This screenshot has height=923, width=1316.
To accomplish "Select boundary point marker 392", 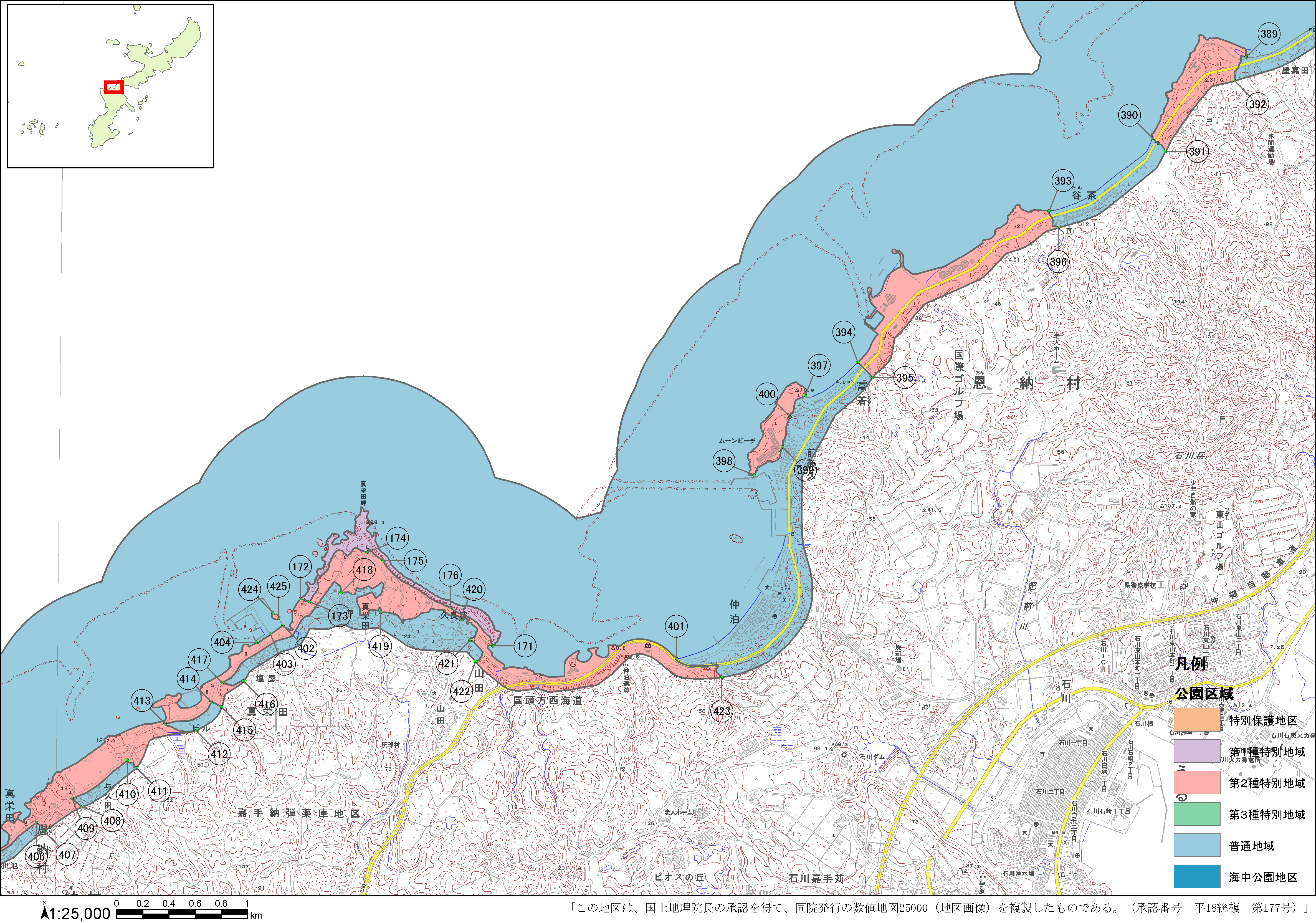I will point(1257,104).
